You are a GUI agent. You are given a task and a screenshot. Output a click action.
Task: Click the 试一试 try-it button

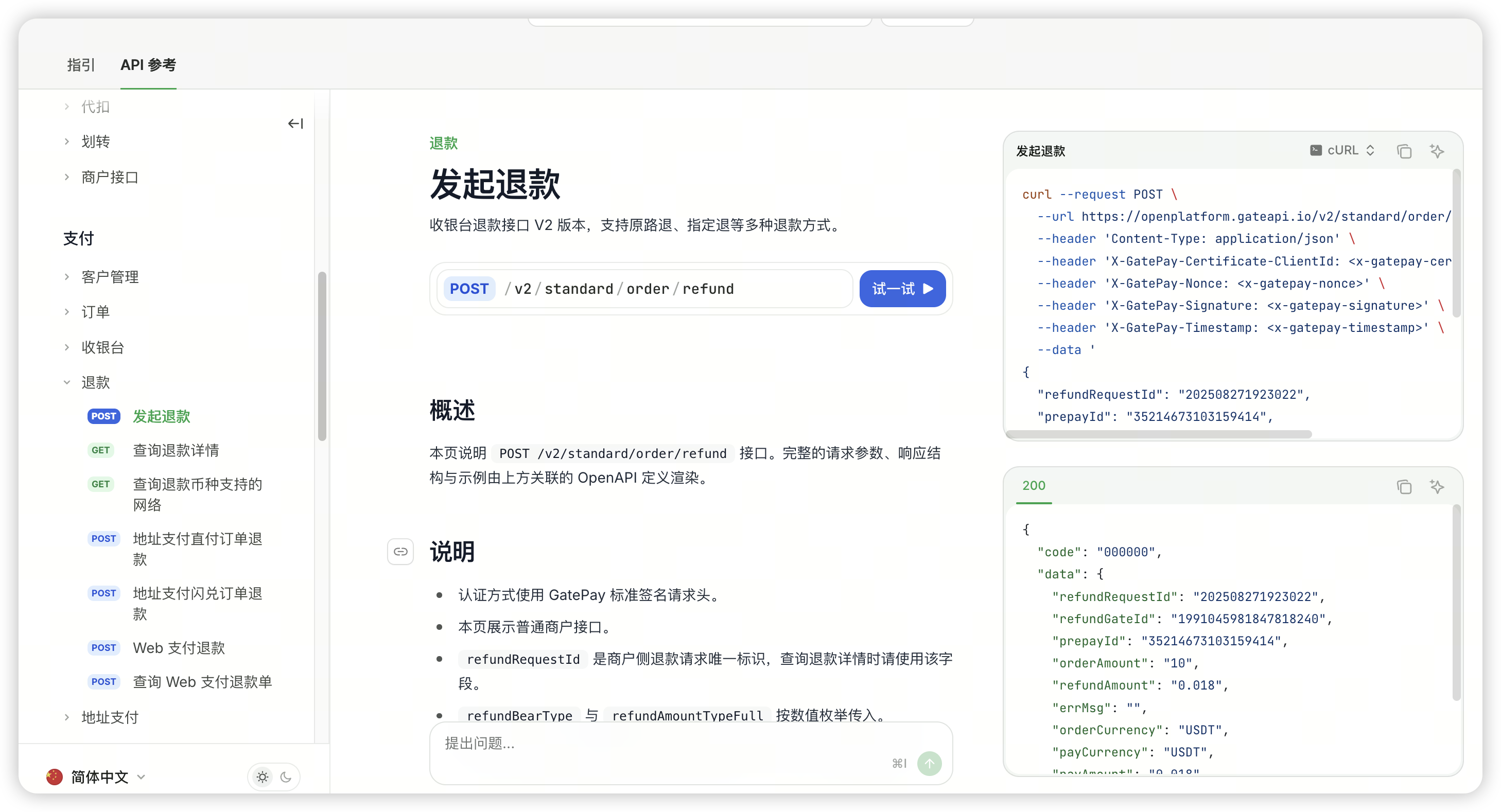pos(902,289)
